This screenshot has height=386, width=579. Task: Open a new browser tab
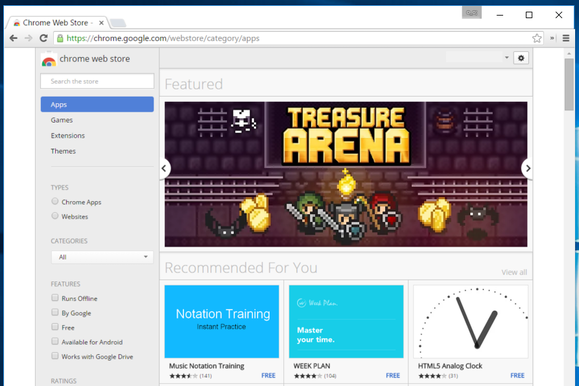click(118, 23)
